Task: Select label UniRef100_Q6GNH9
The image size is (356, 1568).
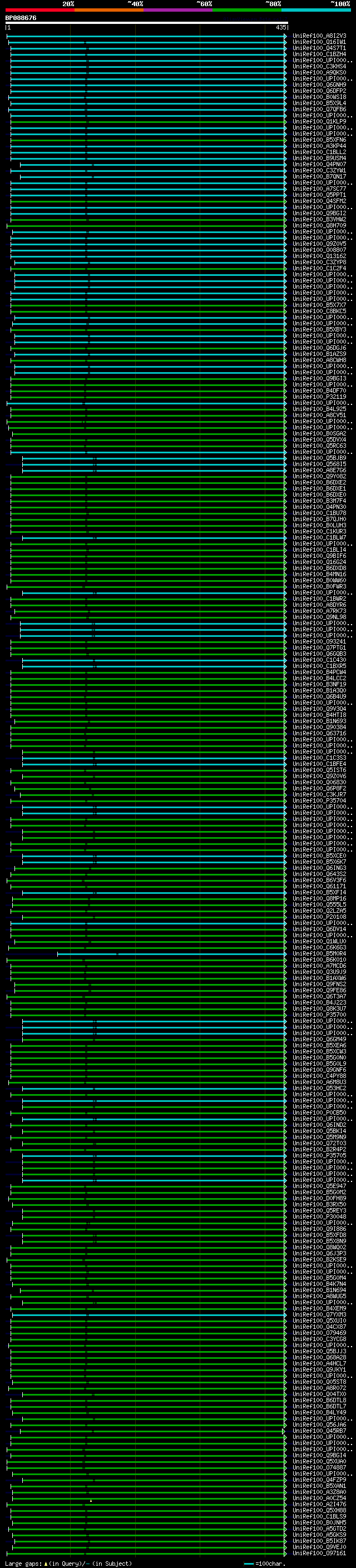Action: 319,85
